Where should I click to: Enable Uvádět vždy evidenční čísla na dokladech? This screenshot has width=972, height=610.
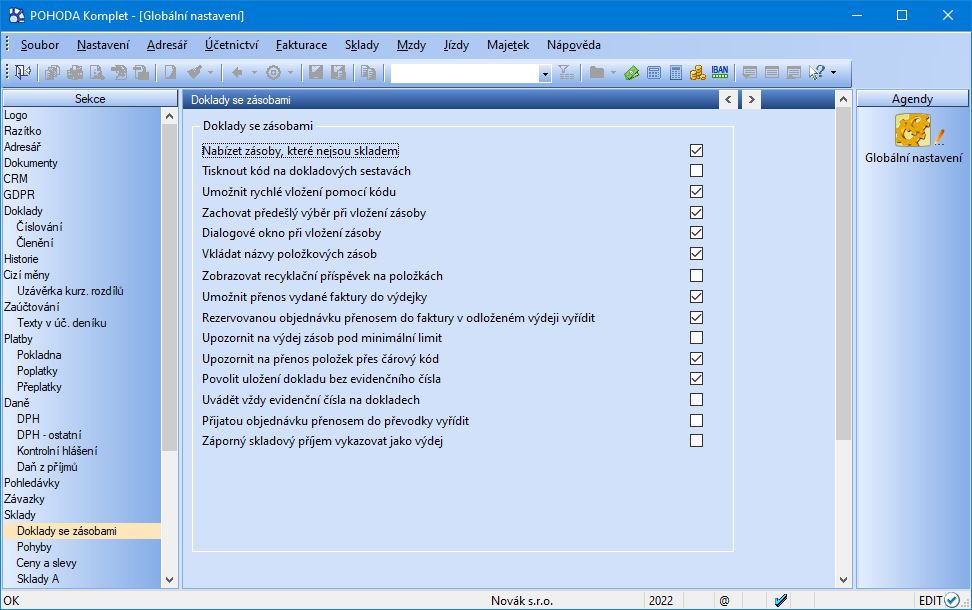pos(696,400)
